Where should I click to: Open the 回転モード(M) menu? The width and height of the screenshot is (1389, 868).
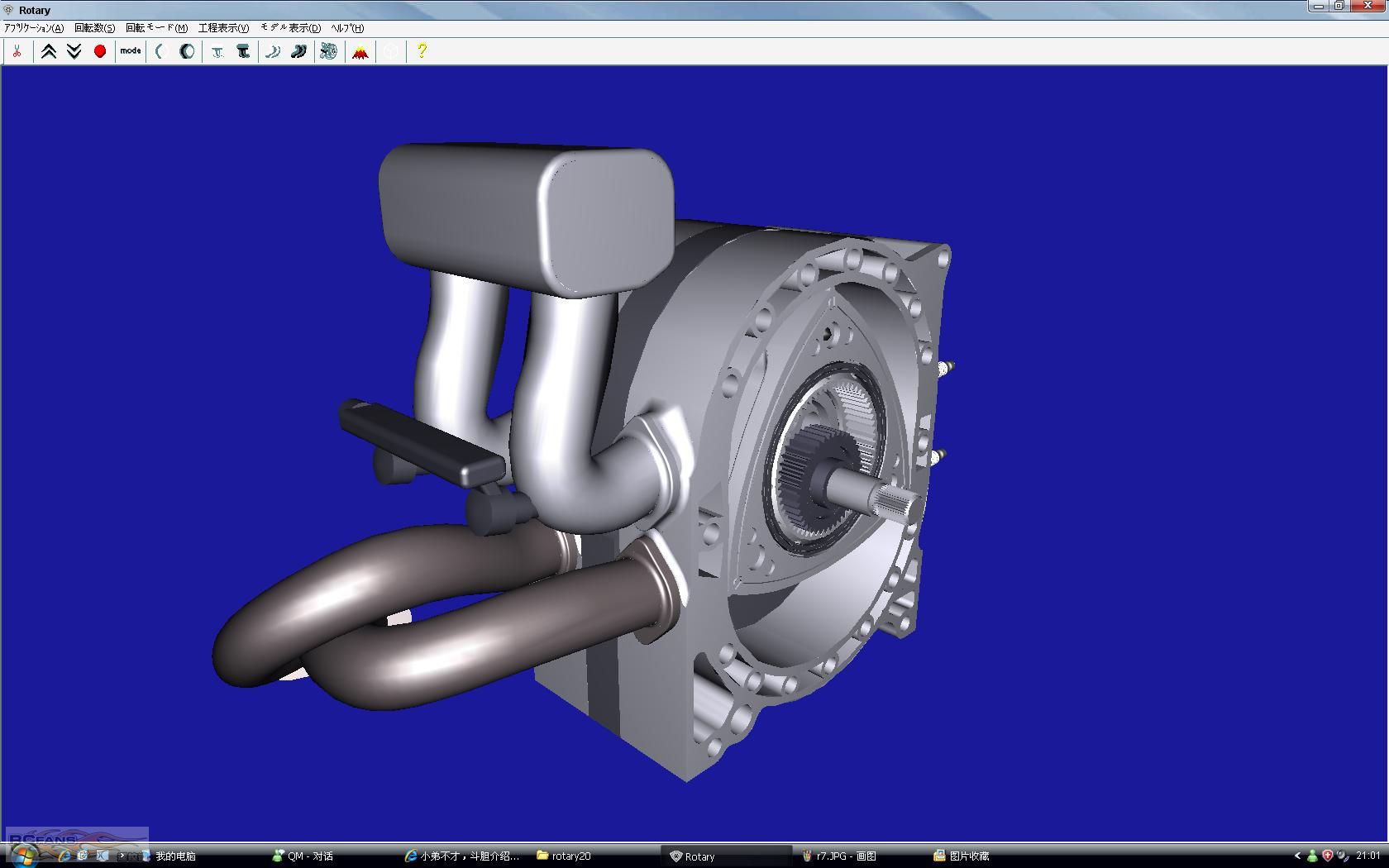pos(156,28)
